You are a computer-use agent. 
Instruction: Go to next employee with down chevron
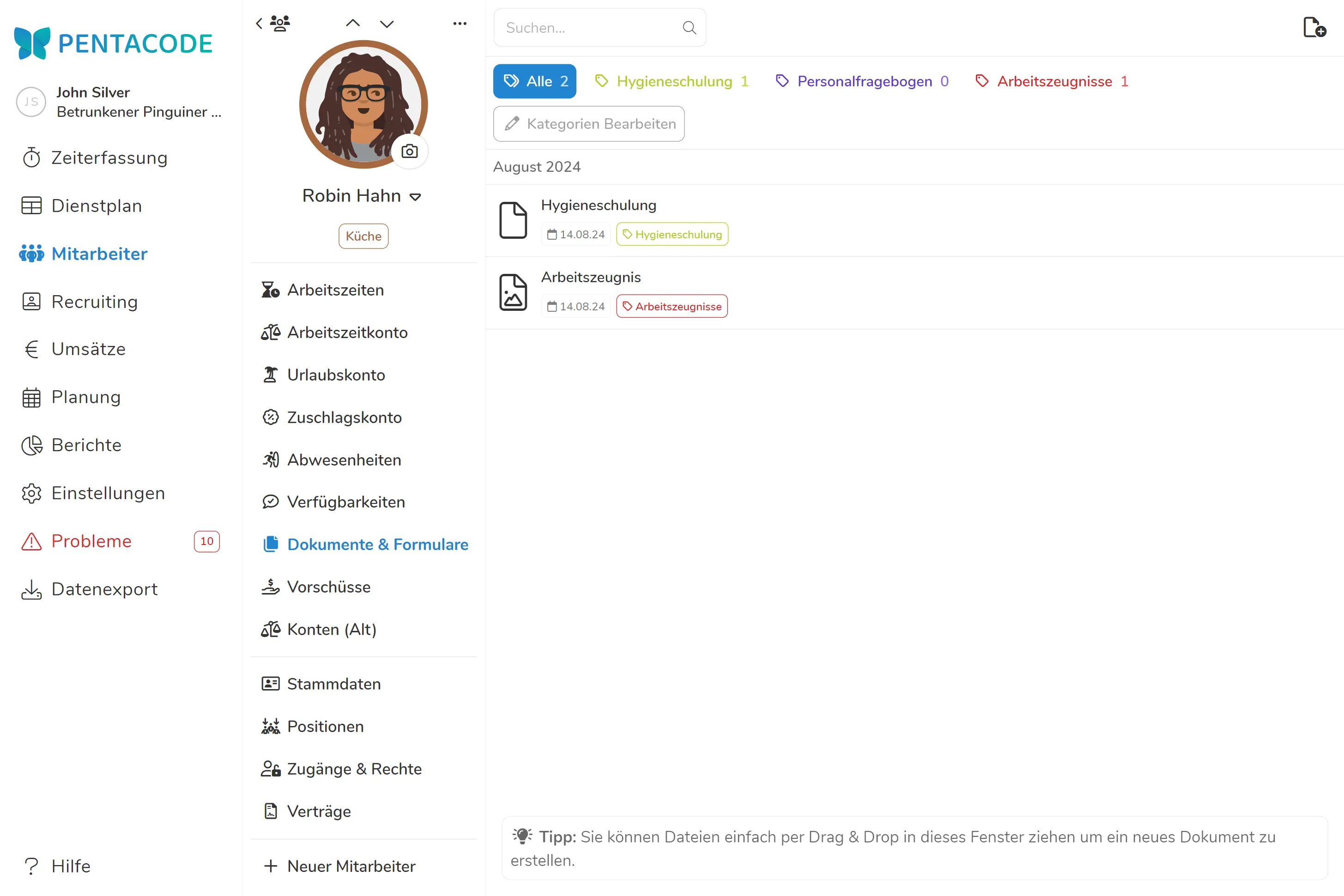(x=387, y=24)
